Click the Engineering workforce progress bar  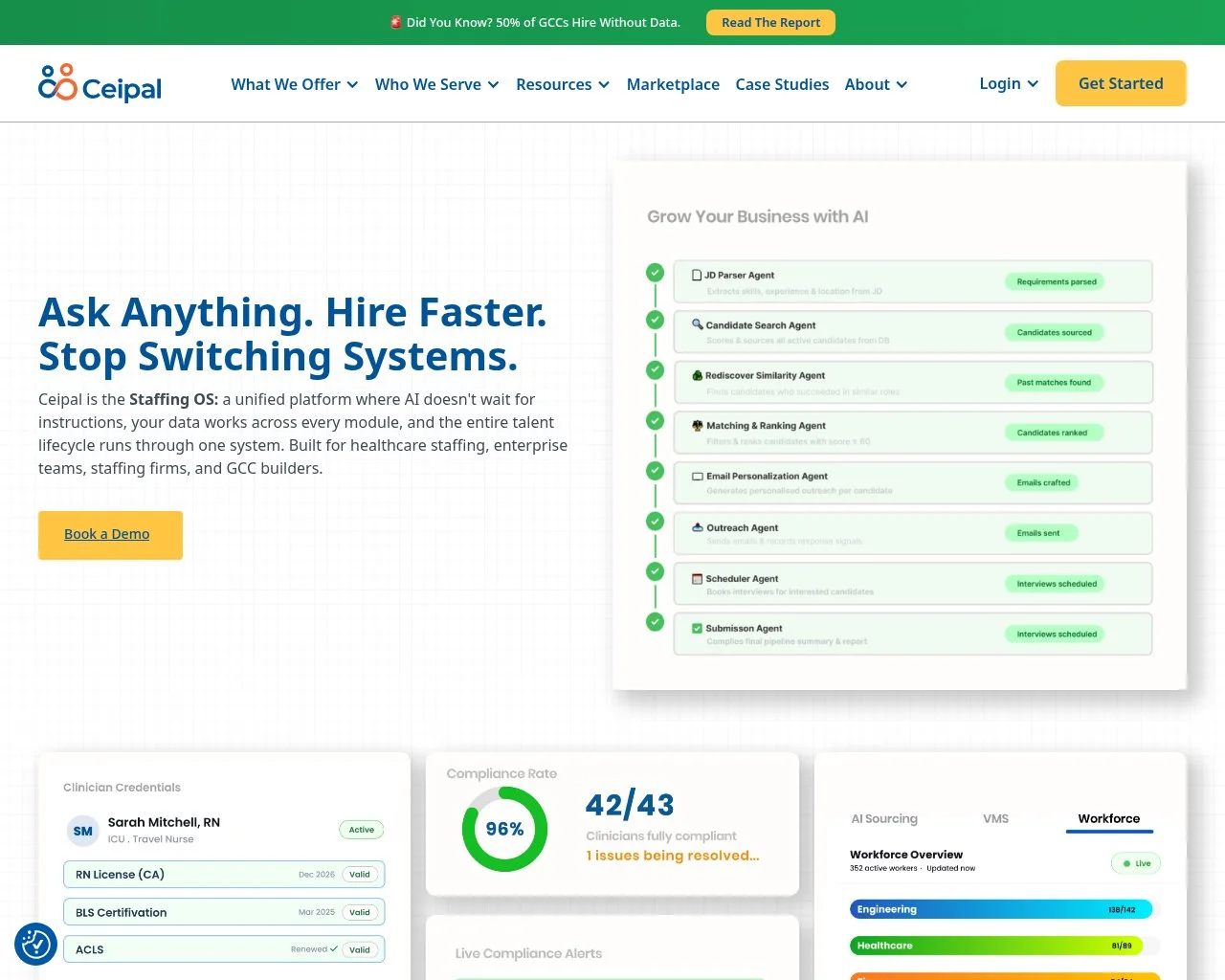(1001, 909)
